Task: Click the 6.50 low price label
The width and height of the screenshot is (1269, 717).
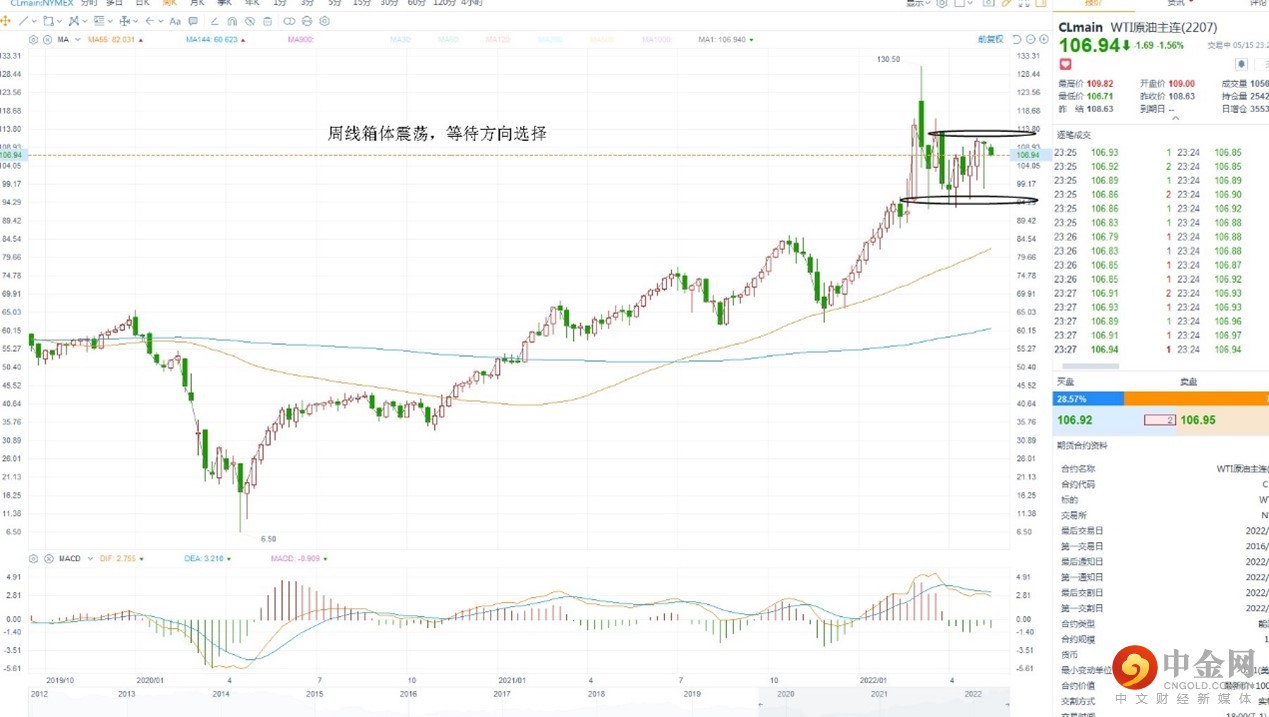Action: point(268,538)
